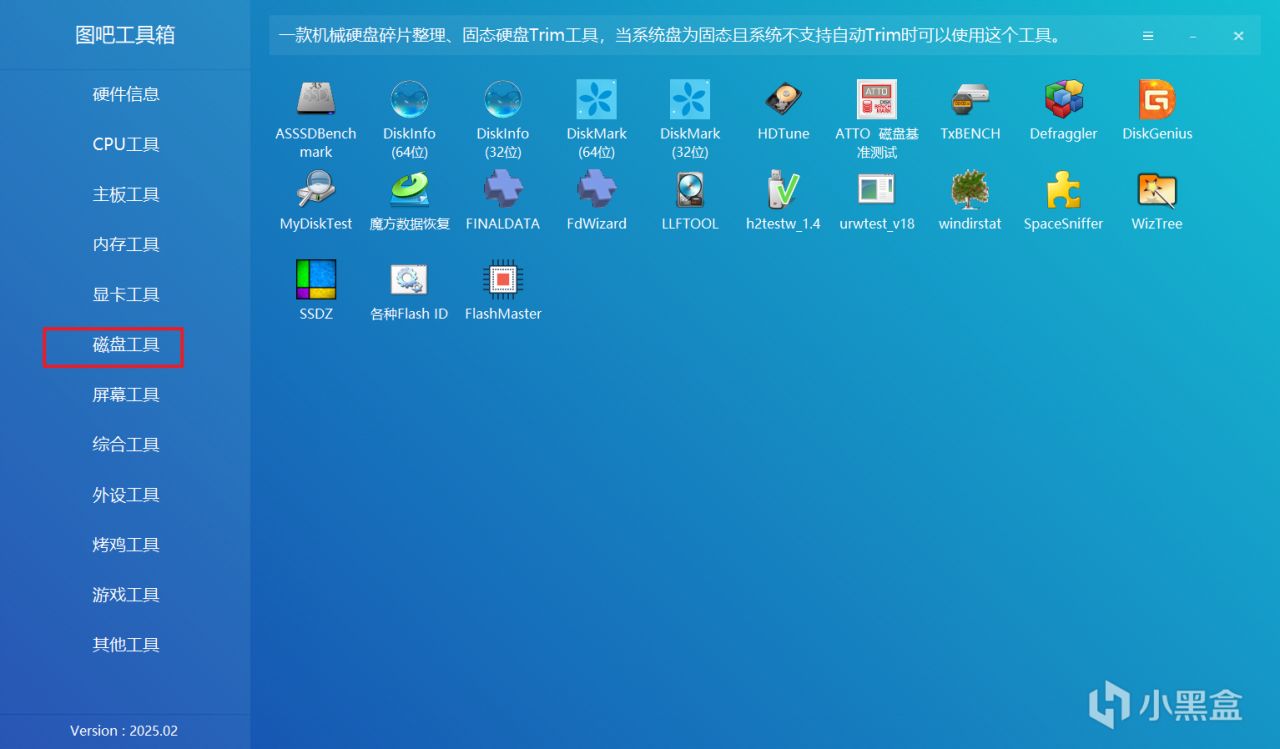The height and width of the screenshot is (749, 1280).
Task: Show the 显卡工具 list
Action: (126, 294)
